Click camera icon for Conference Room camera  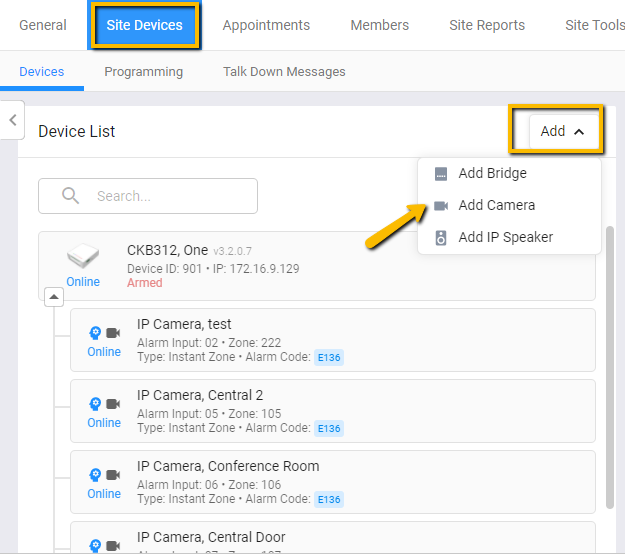[x=113, y=475]
